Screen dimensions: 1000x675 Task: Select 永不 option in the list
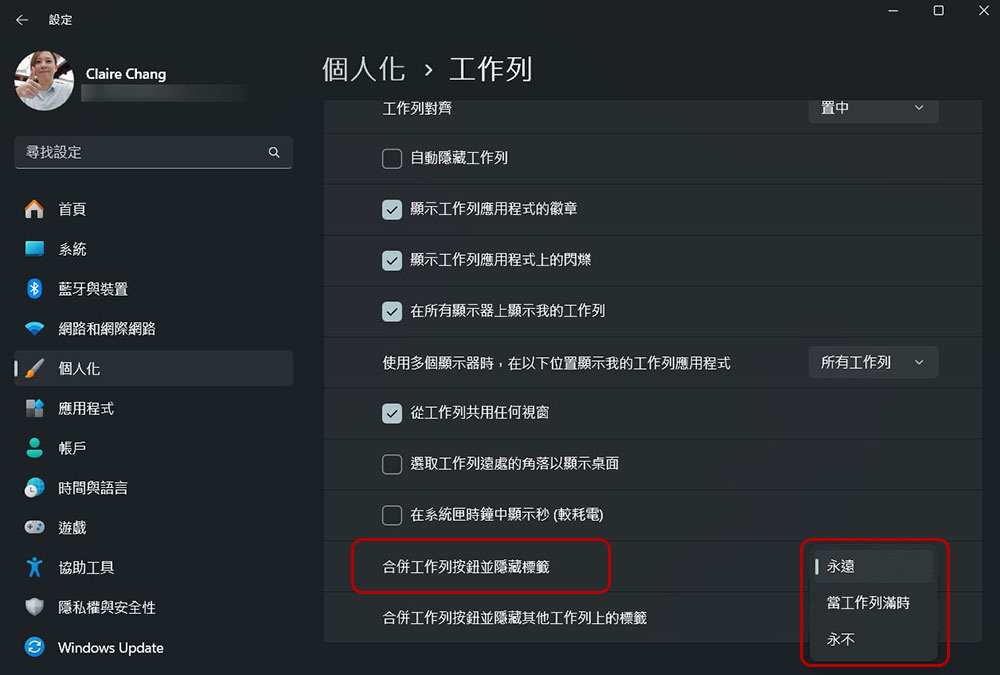[x=840, y=639]
